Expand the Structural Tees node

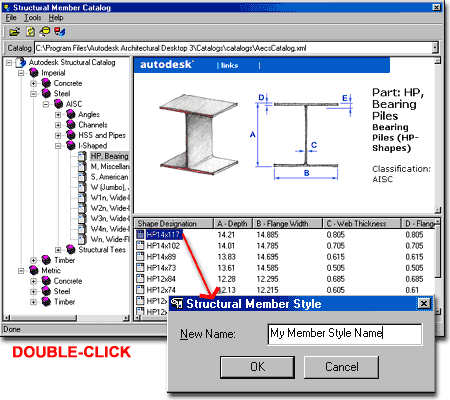58,250
